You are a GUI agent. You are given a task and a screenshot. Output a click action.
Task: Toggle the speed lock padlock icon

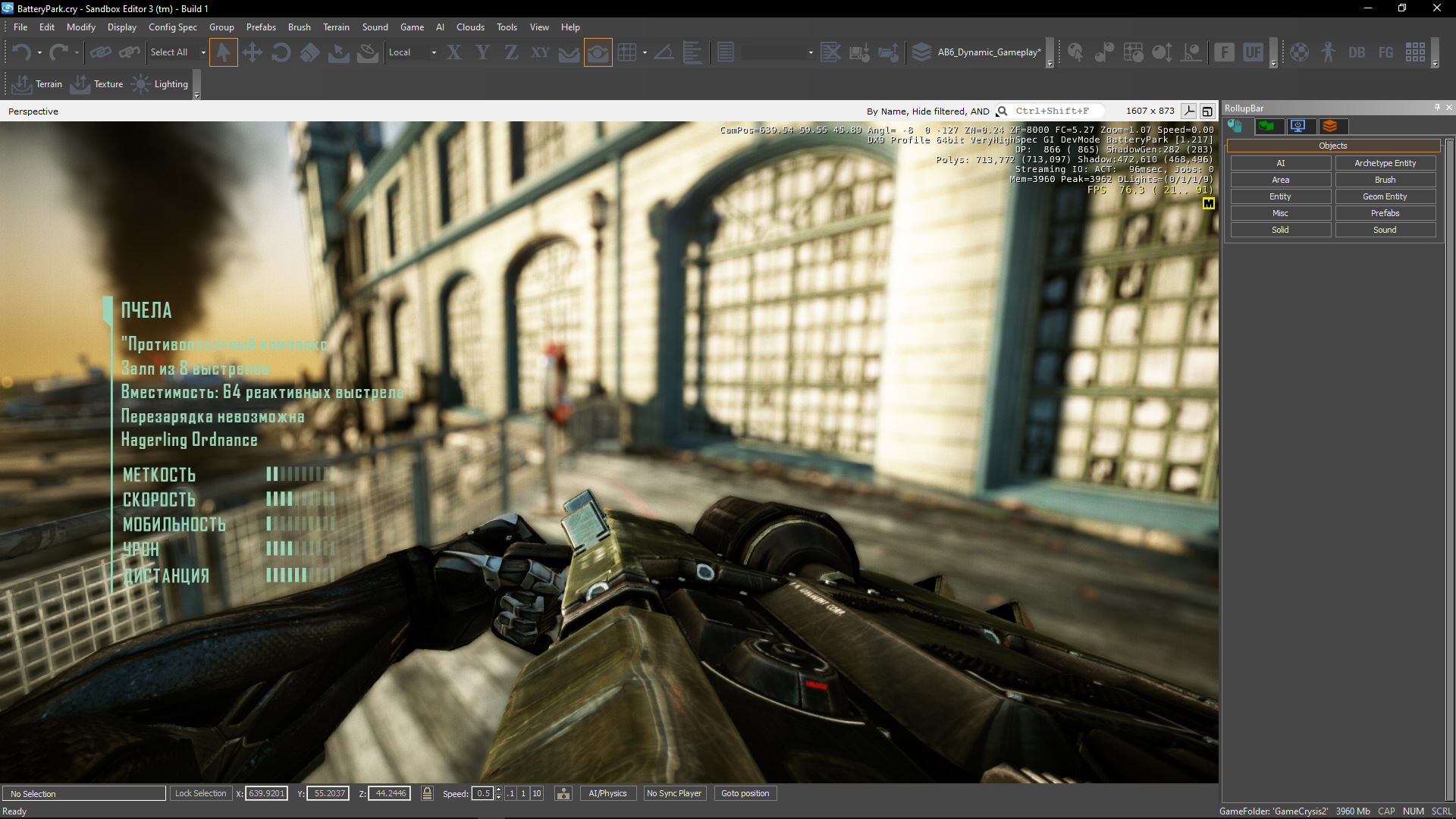(x=427, y=793)
